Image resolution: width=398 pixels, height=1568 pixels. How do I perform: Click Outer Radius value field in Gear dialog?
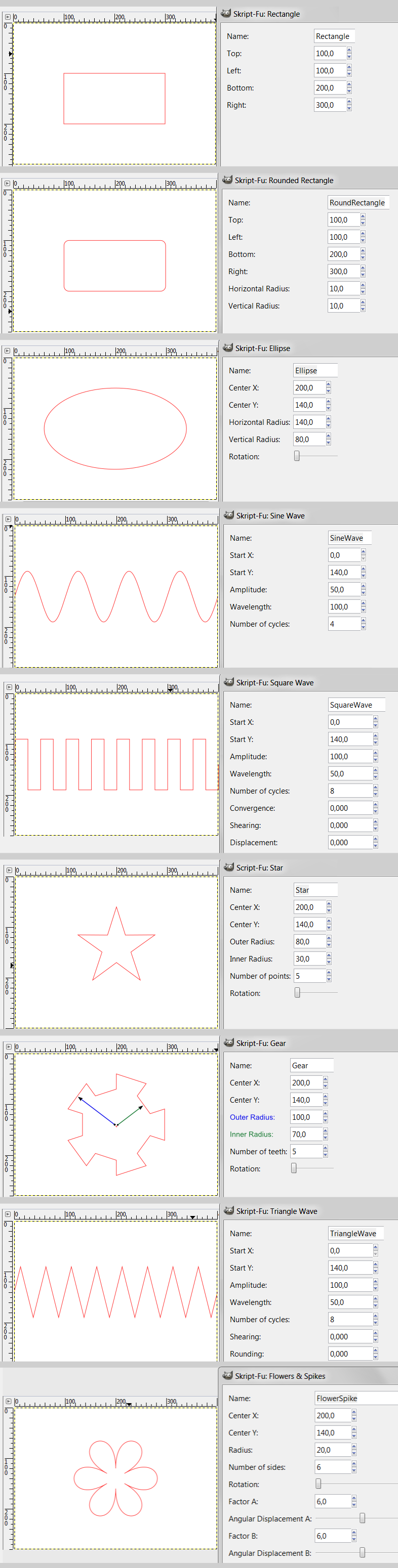306,1116
